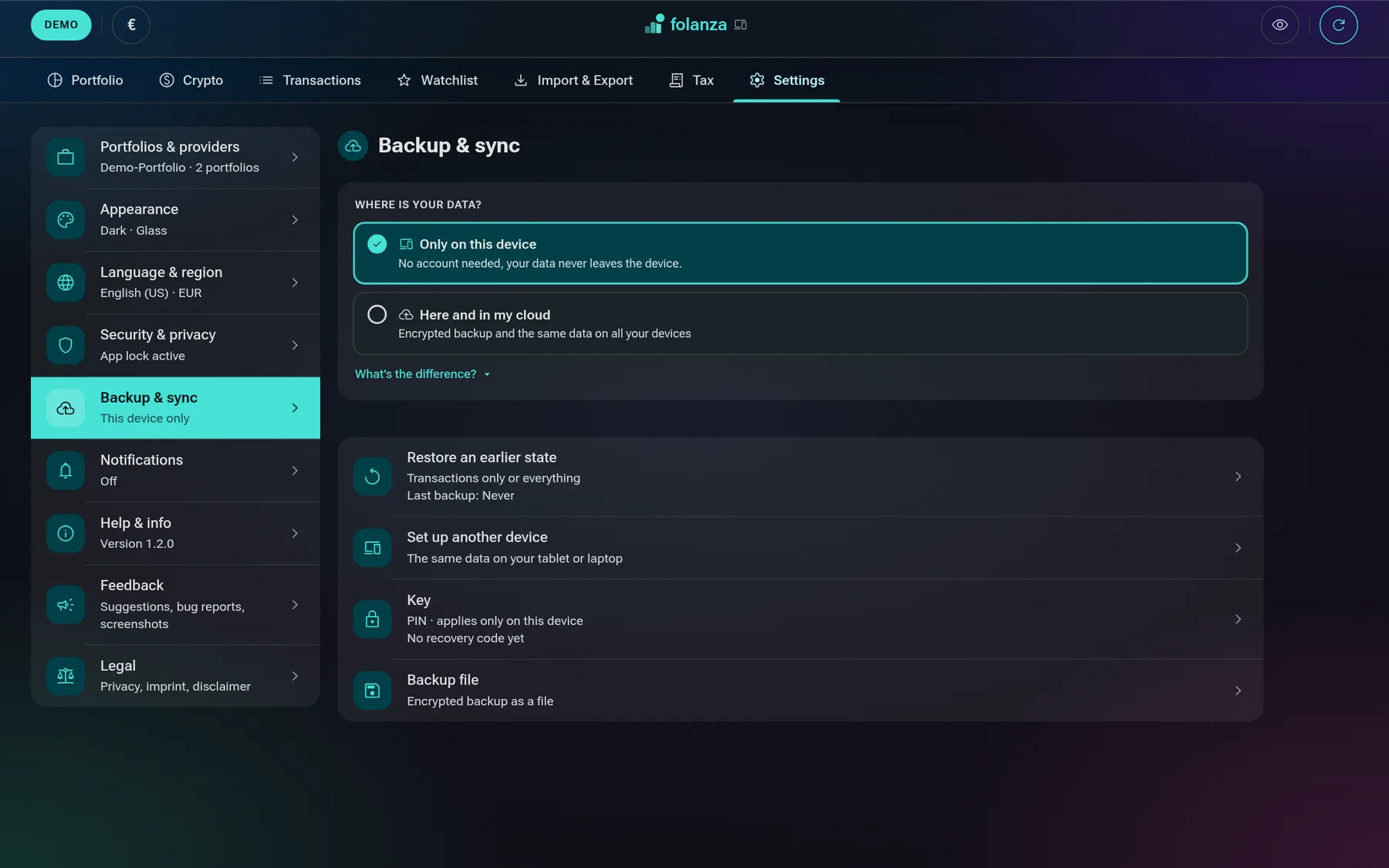The width and height of the screenshot is (1389, 868).
Task: Expand Appearance row chevron
Action: tap(295, 220)
